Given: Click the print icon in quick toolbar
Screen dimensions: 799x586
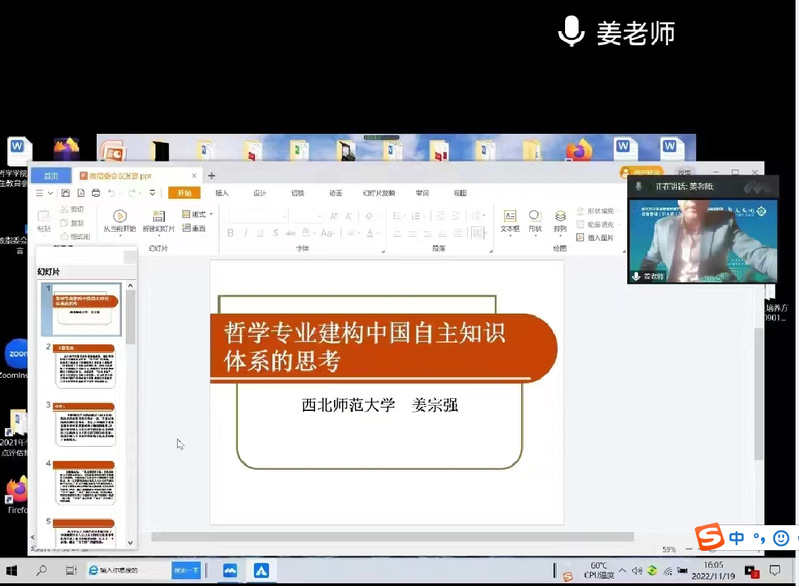Looking at the screenshot, I should click(x=94, y=193).
